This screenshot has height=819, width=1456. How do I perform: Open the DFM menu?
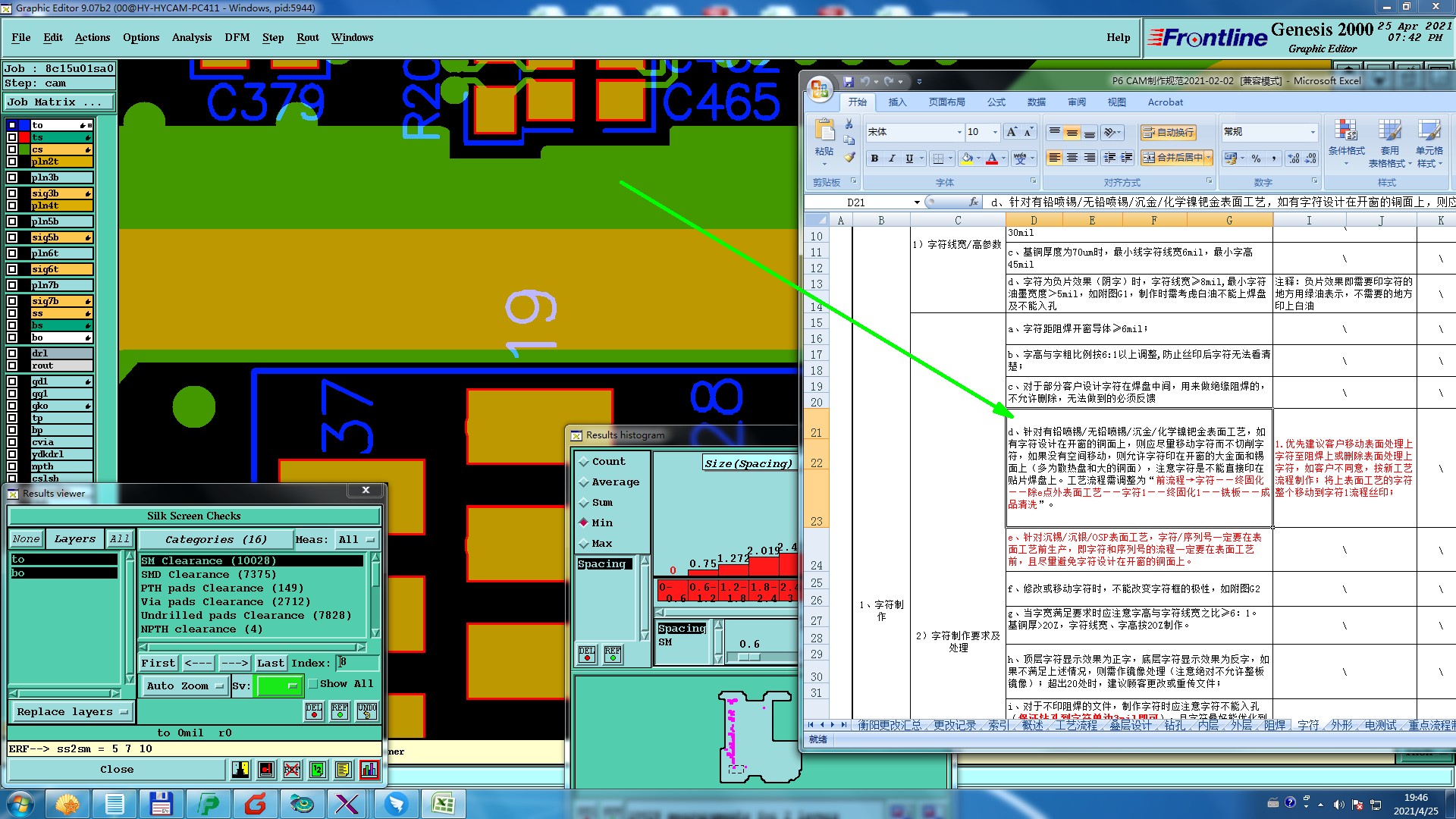pos(237,37)
